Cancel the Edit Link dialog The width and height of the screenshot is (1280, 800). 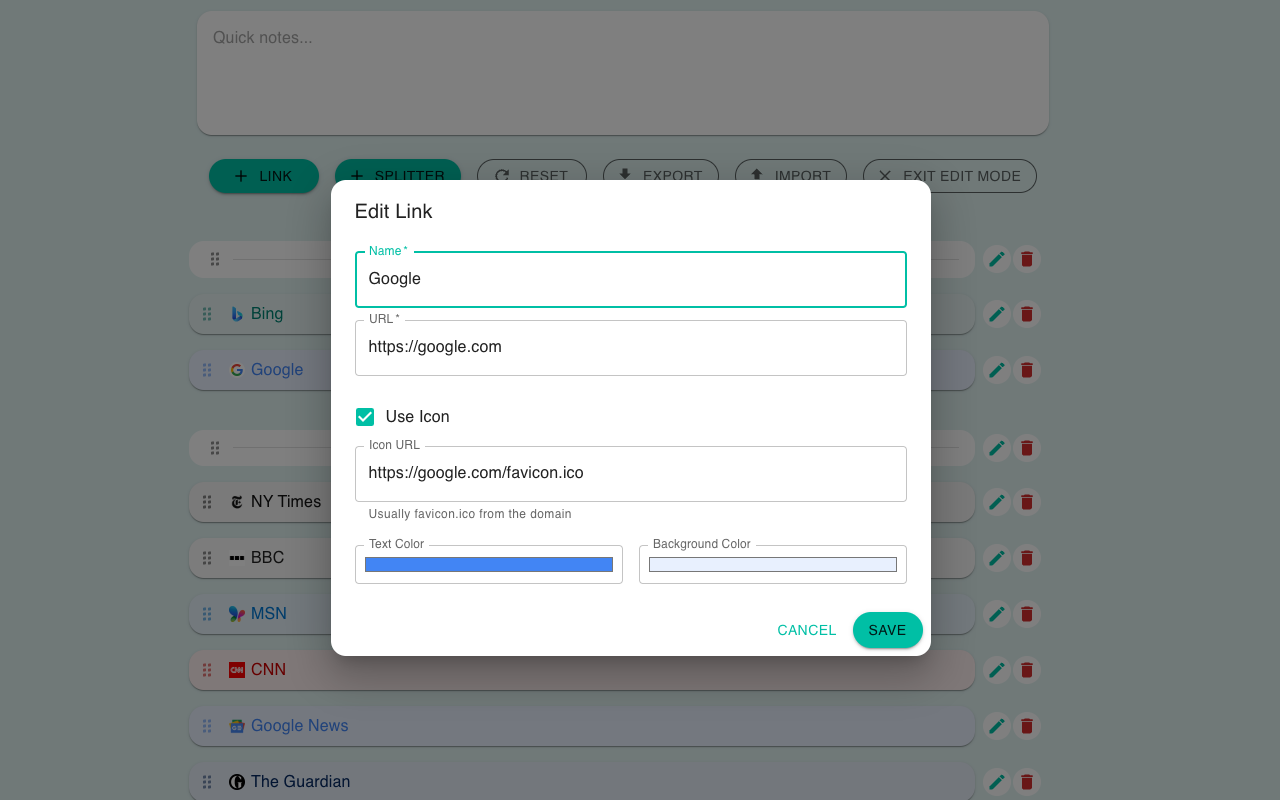pos(807,630)
